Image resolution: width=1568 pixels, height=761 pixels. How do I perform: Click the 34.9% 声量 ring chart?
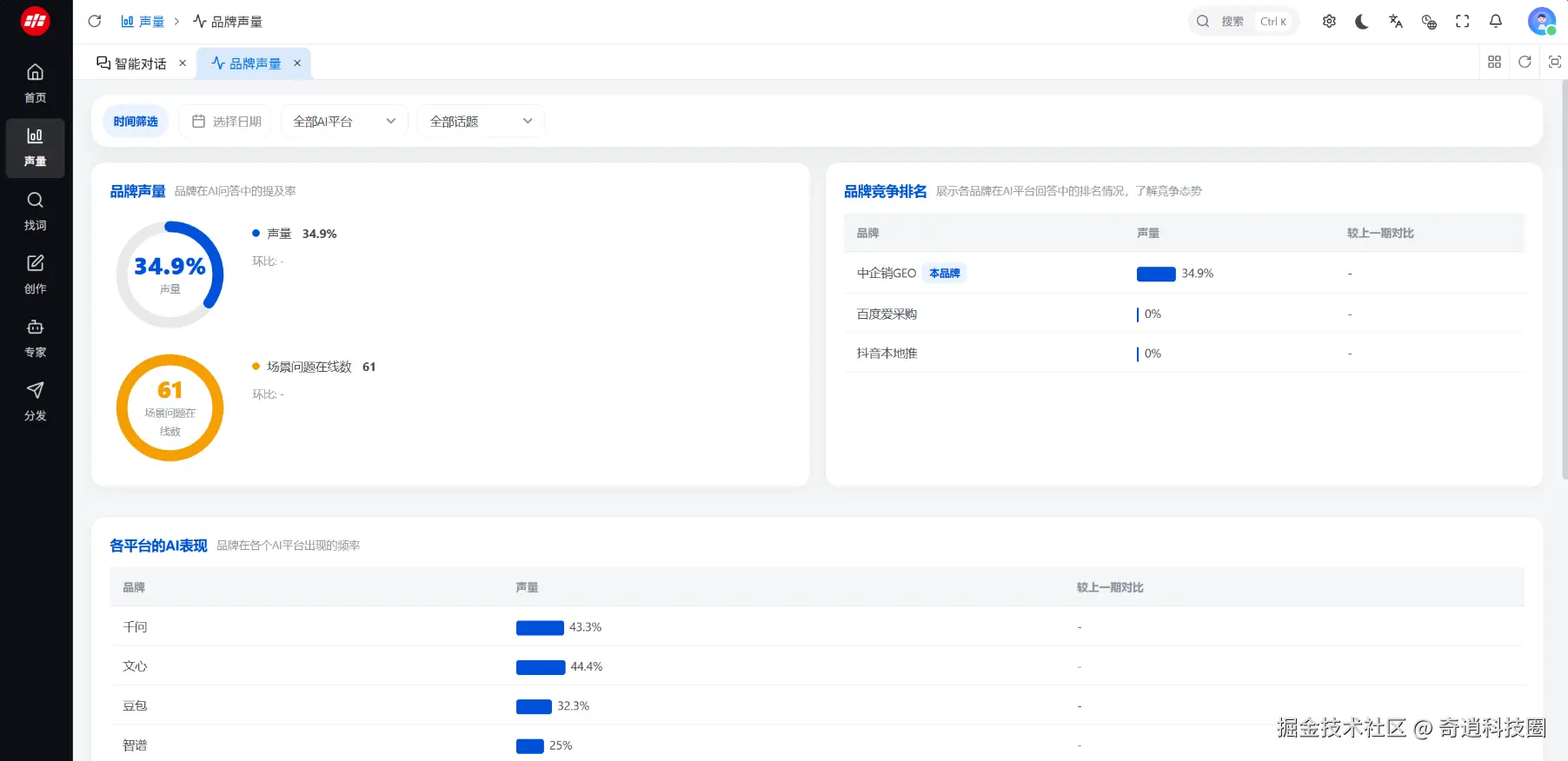pyautogui.click(x=169, y=275)
